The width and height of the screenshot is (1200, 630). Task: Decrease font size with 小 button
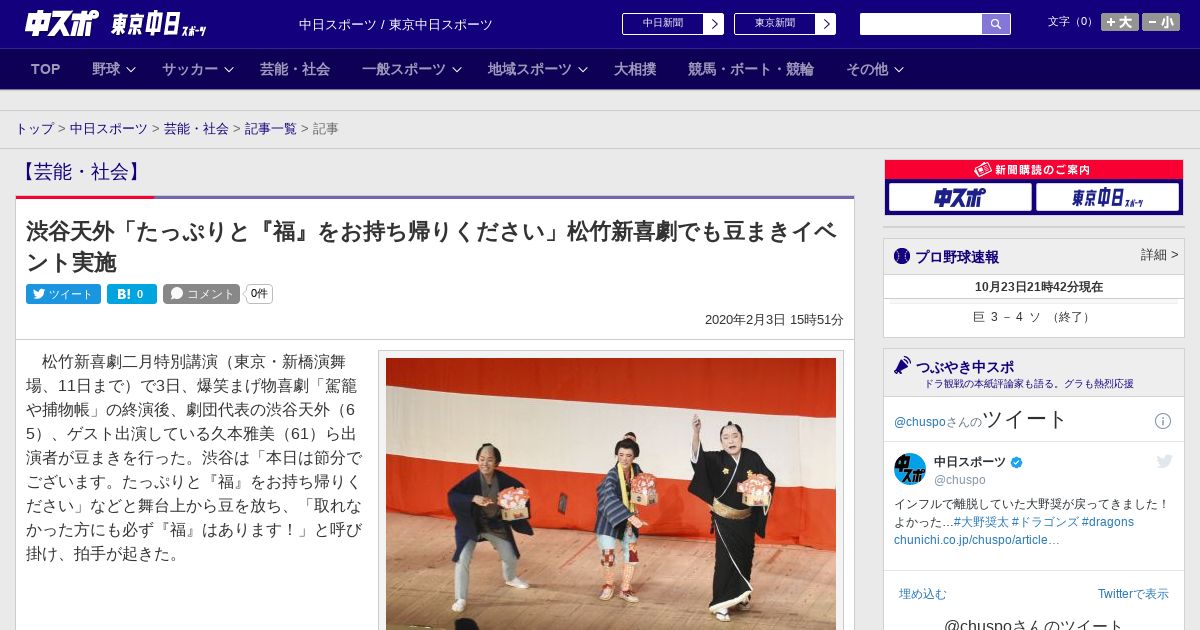click(x=1161, y=22)
